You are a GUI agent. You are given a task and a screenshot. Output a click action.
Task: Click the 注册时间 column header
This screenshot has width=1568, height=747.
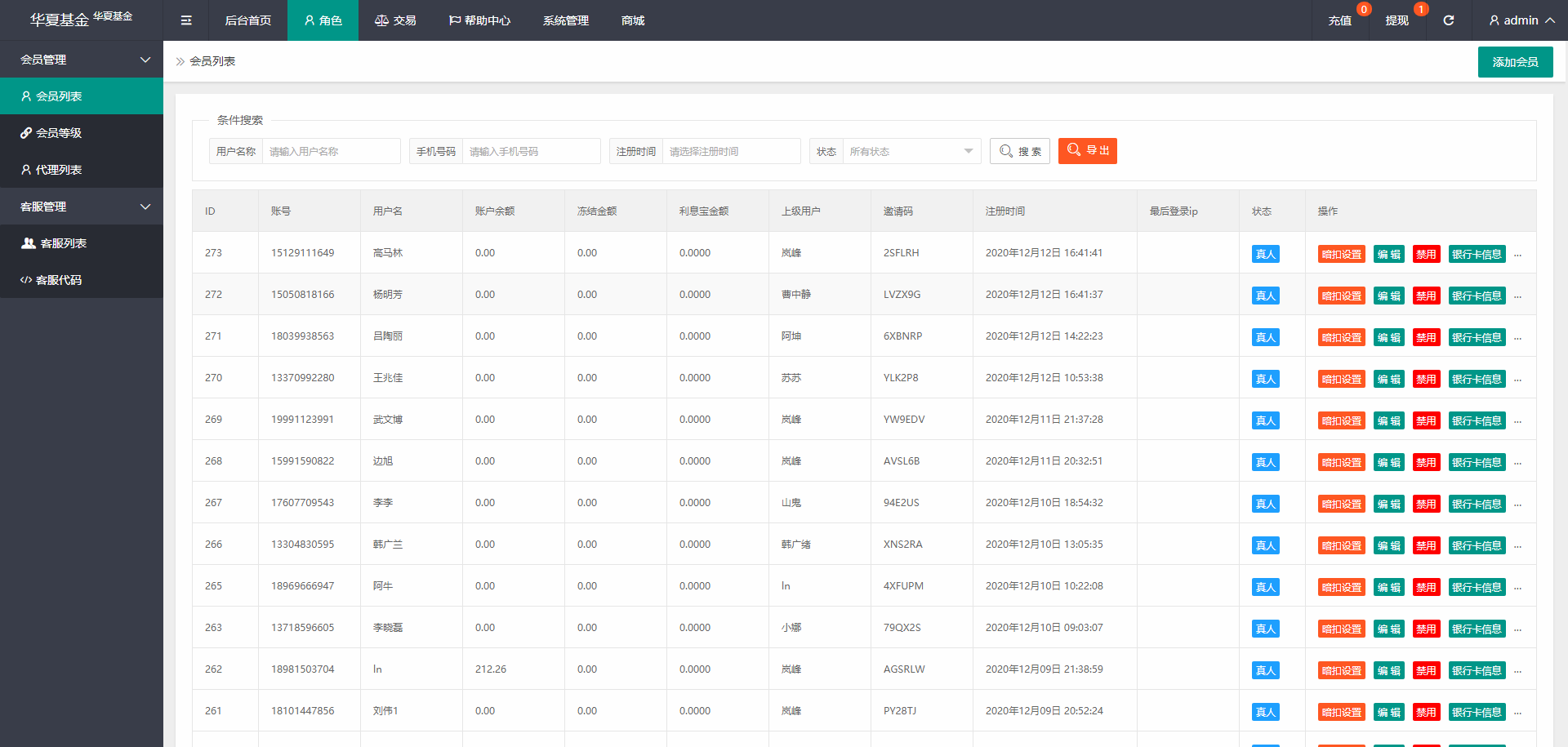[1005, 211]
